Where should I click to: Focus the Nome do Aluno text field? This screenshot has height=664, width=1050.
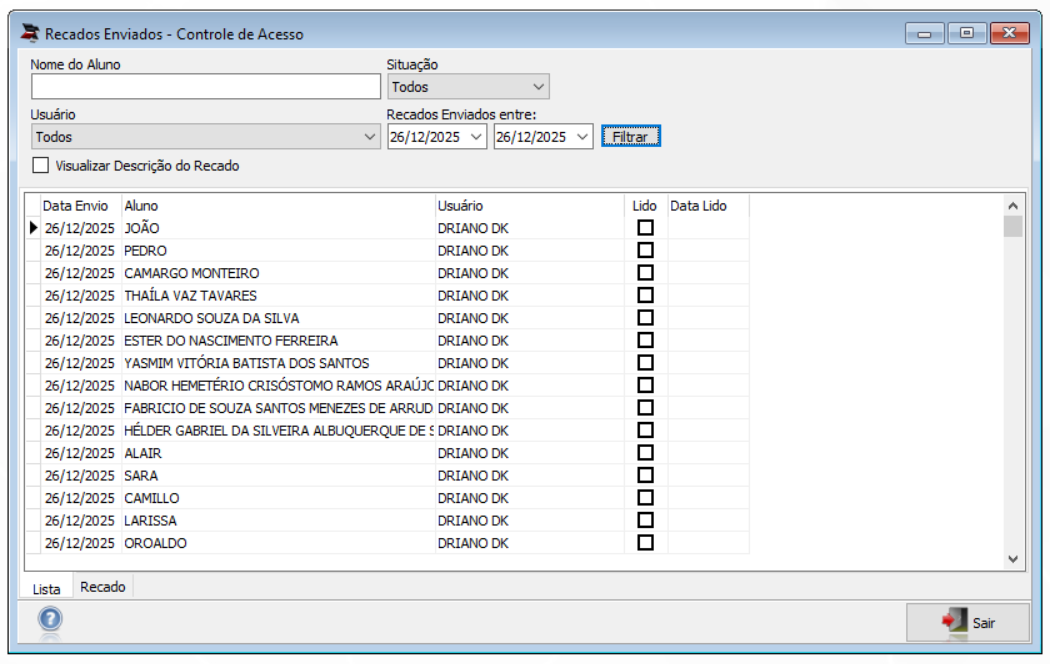coord(206,86)
